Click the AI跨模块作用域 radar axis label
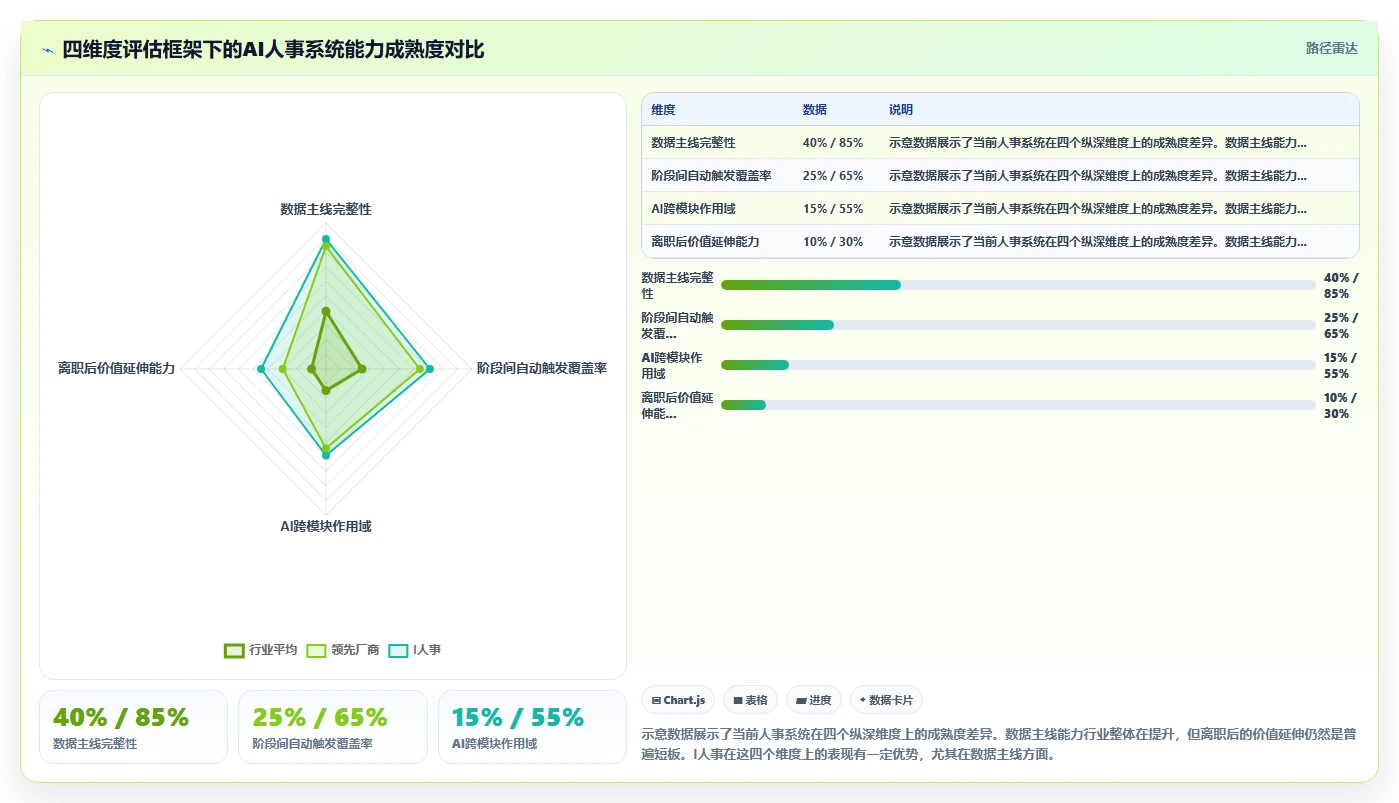Screen dimensions: 1399x803 point(326,527)
